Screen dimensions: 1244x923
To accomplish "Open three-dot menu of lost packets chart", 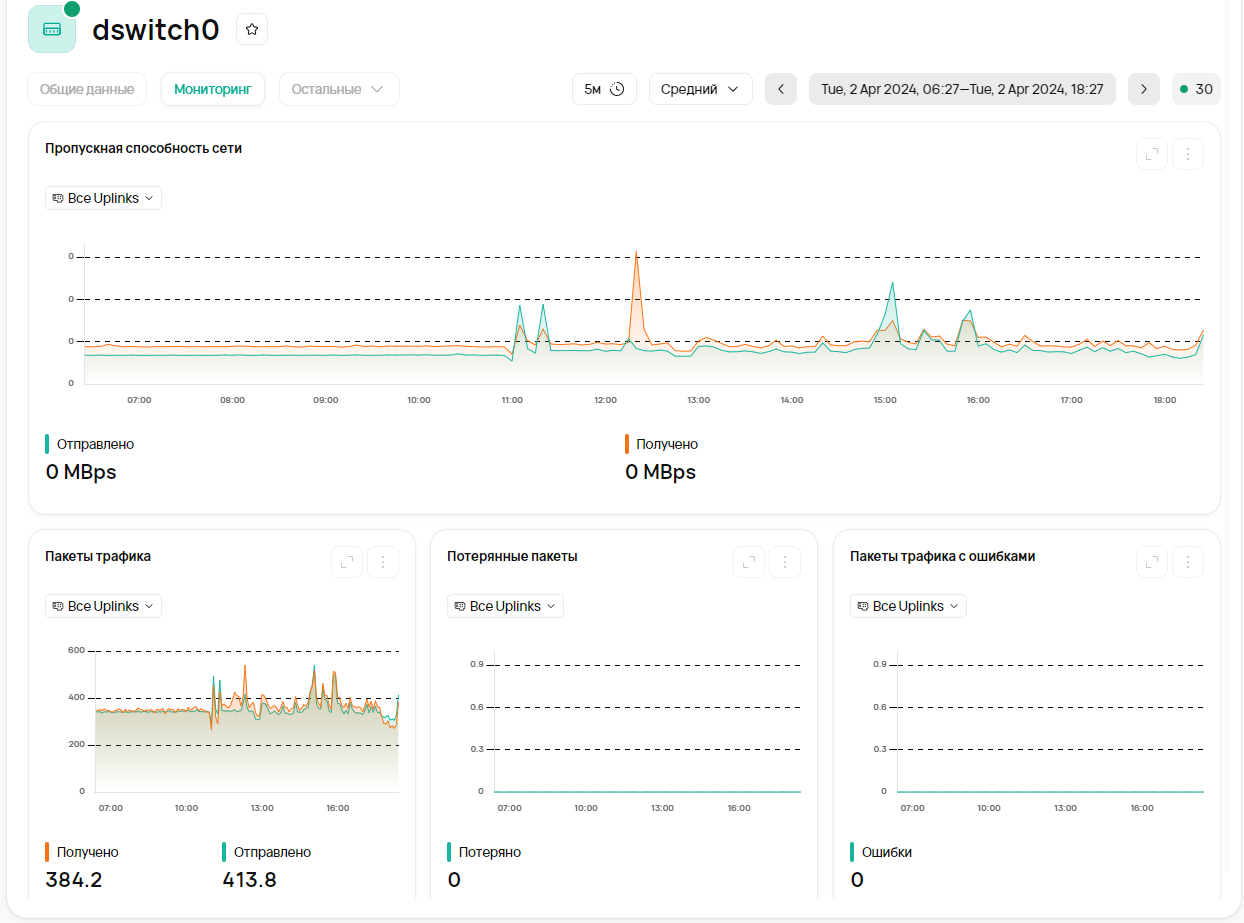I will tap(785, 562).
